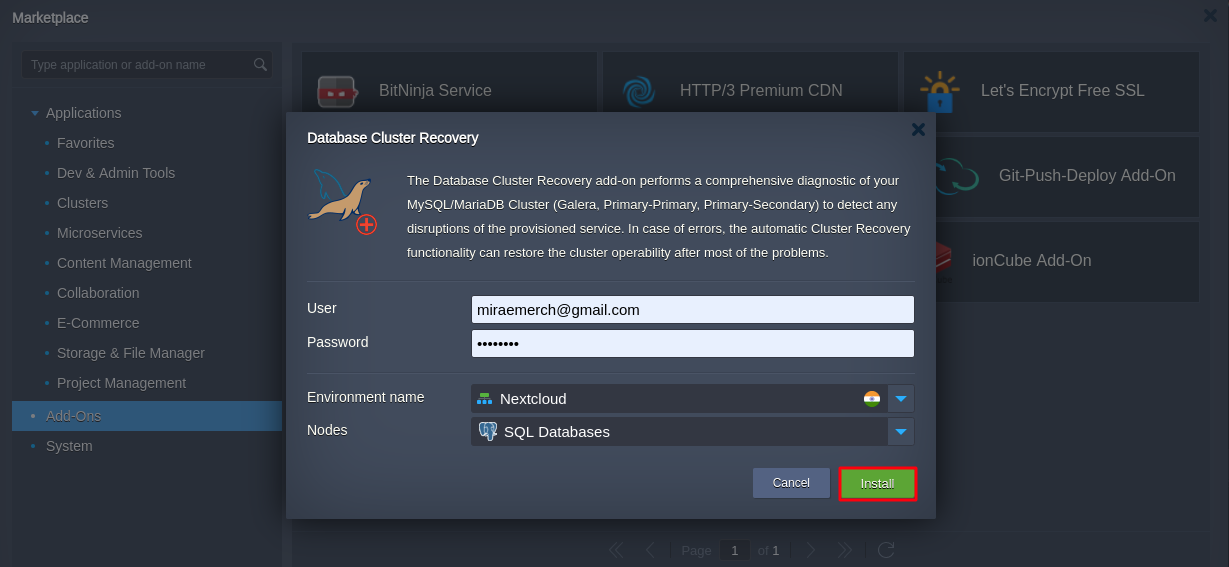
Task: Go to next page arrow
Action: (x=811, y=550)
